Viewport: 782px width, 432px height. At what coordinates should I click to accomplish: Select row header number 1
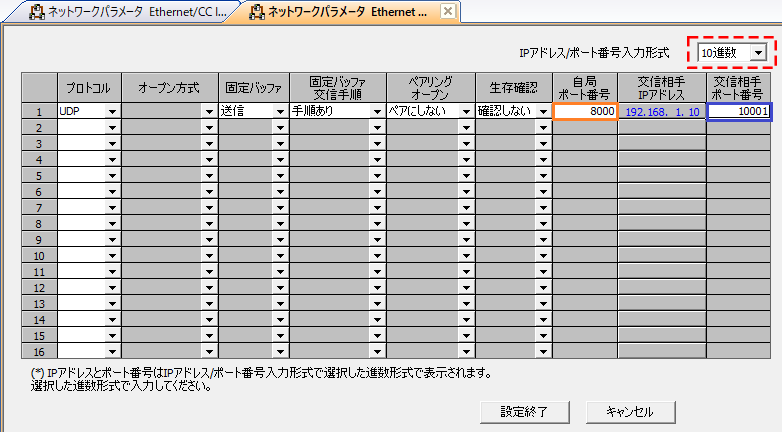click(39, 112)
